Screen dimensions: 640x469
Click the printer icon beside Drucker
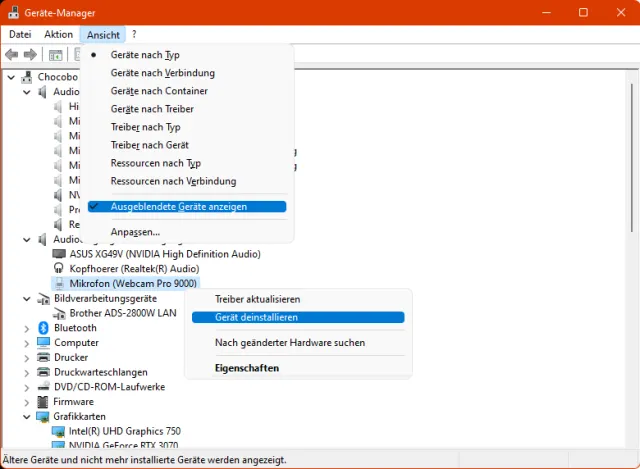tap(44, 357)
